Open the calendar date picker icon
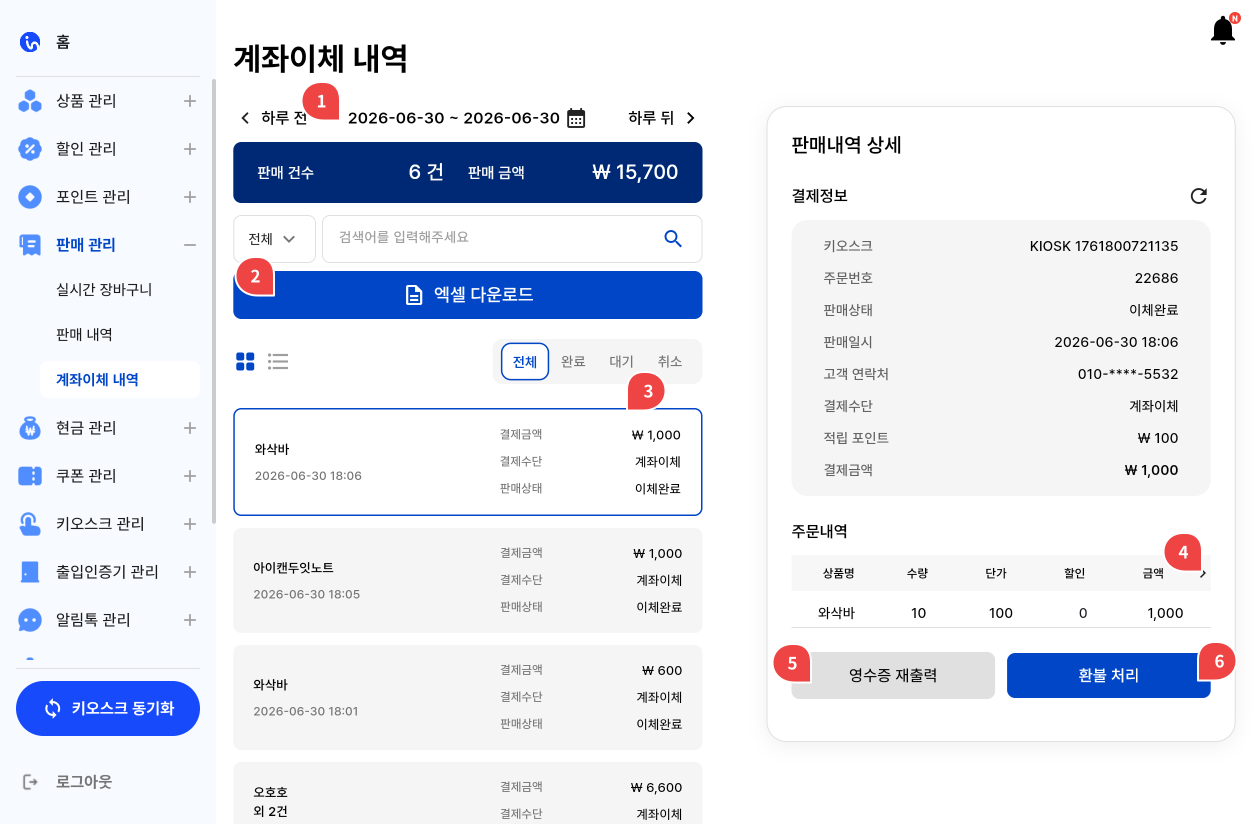This screenshot has height=824, width=1253. pyautogui.click(x=576, y=118)
